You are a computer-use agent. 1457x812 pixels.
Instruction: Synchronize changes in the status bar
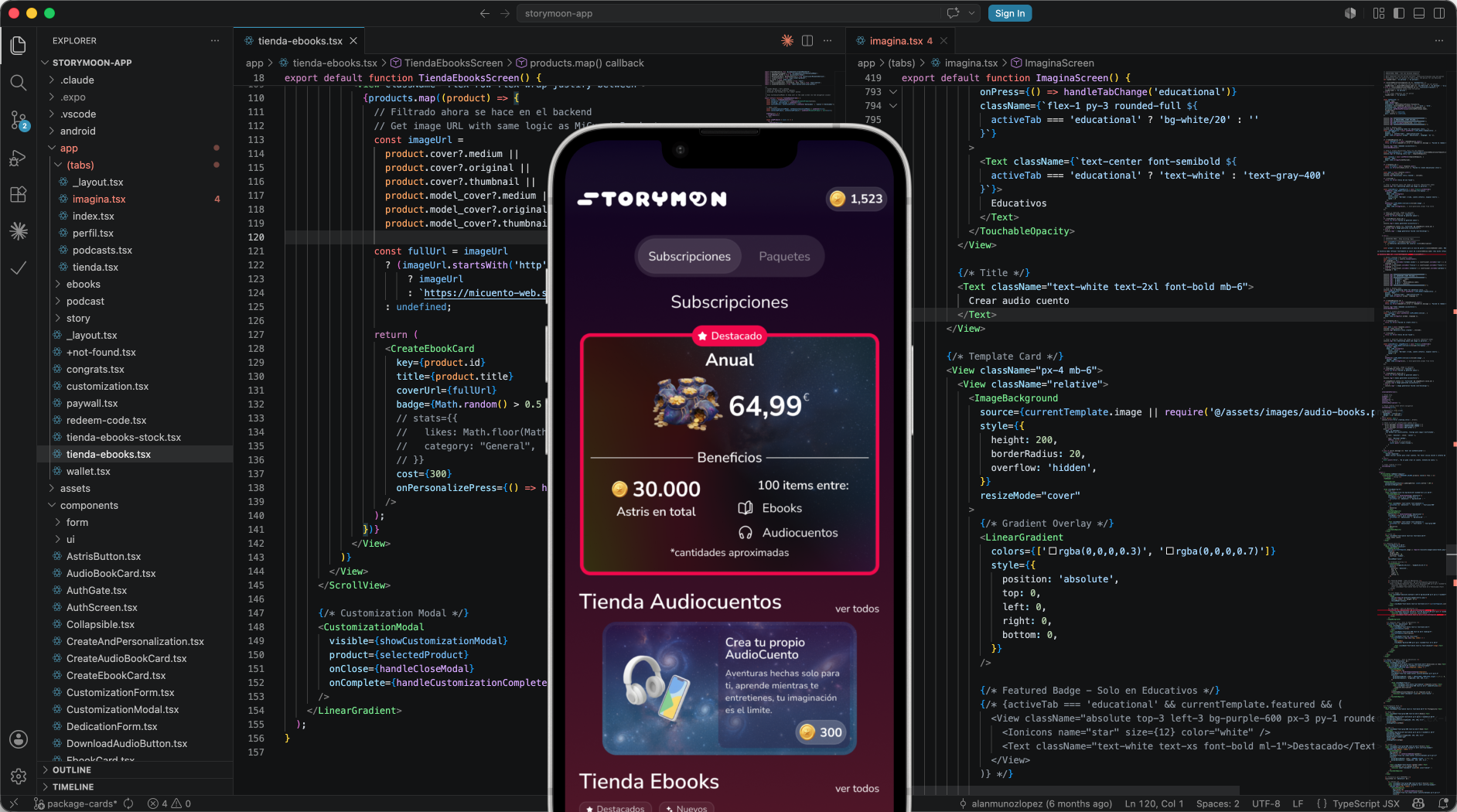[x=128, y=803]
